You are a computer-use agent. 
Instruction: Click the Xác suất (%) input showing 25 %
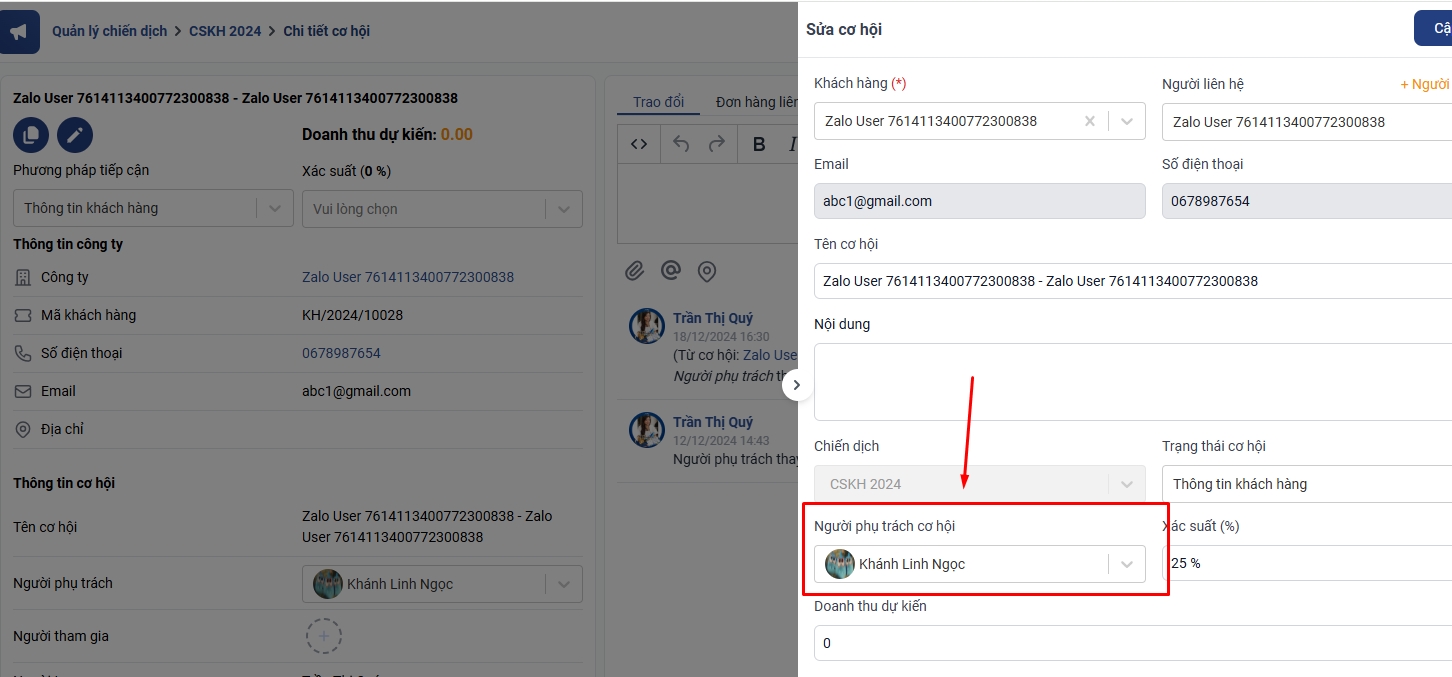(1307, 563)
